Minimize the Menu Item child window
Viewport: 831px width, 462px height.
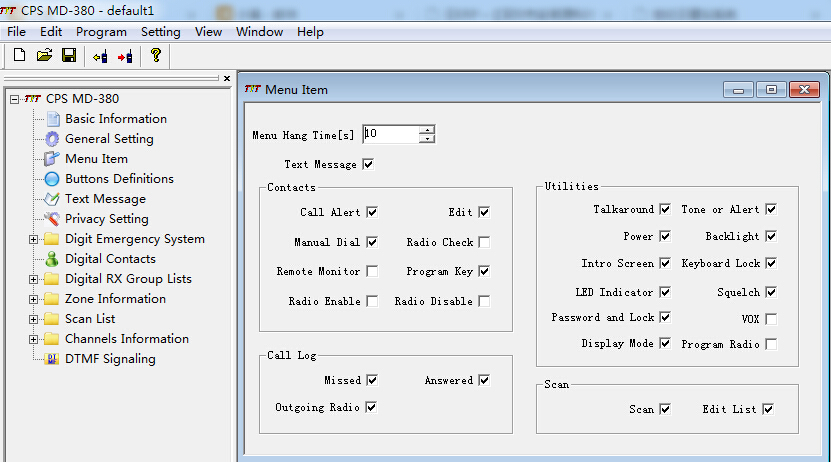738,90
